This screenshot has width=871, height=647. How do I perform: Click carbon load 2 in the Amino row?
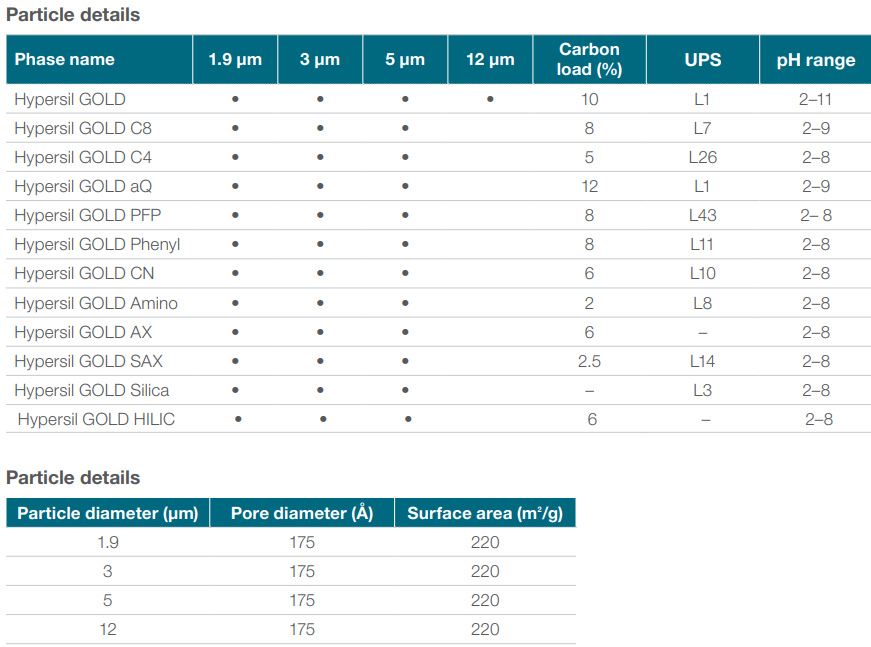589,303
